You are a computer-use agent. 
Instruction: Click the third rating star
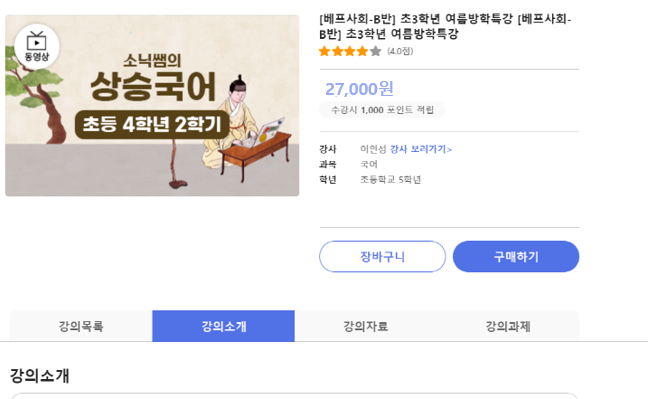click(x=350, y=51)
